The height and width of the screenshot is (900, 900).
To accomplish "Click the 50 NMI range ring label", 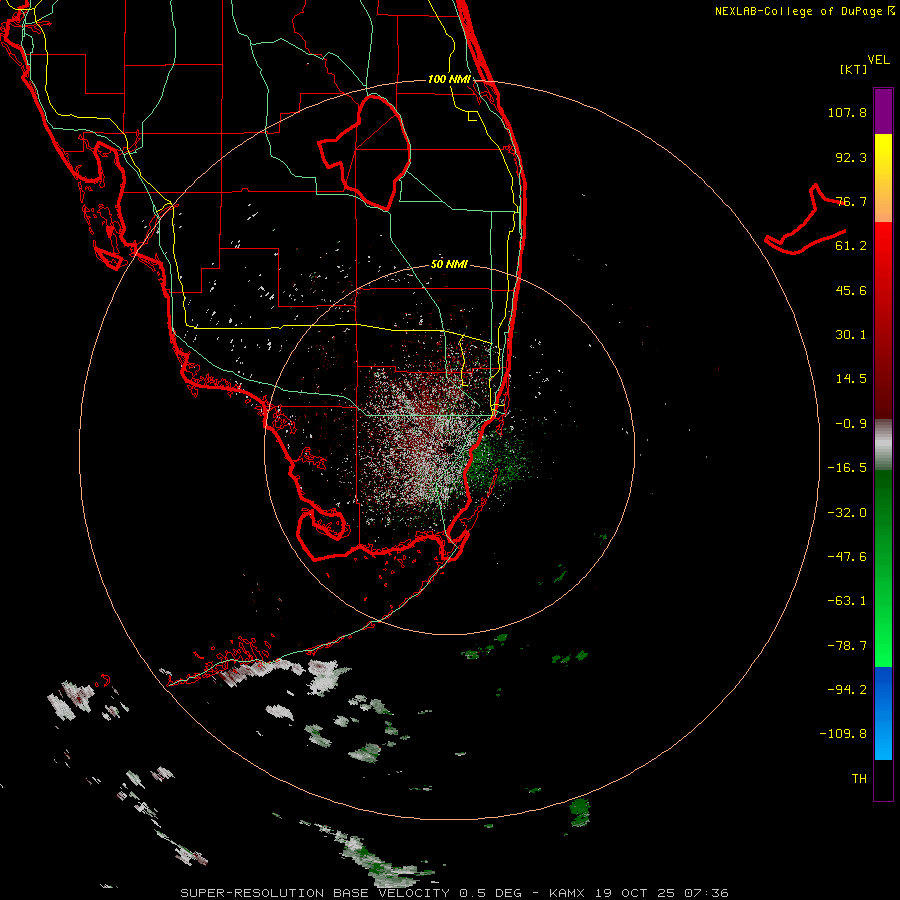I will pyautogui.click(x=449, y=264).
